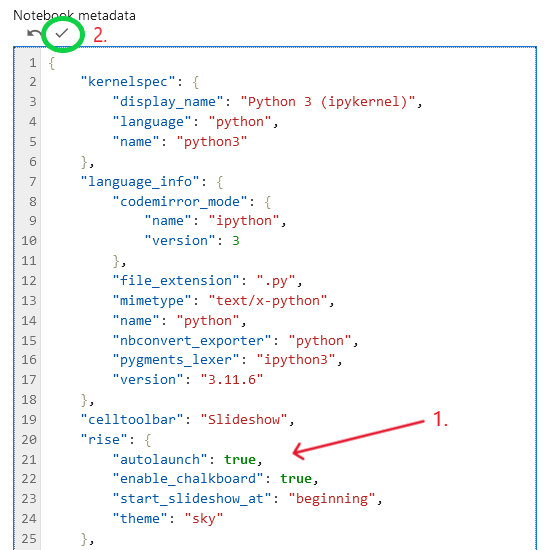
Task: Click the "Notebook metadata" heading label
Action: pos(74,15)
